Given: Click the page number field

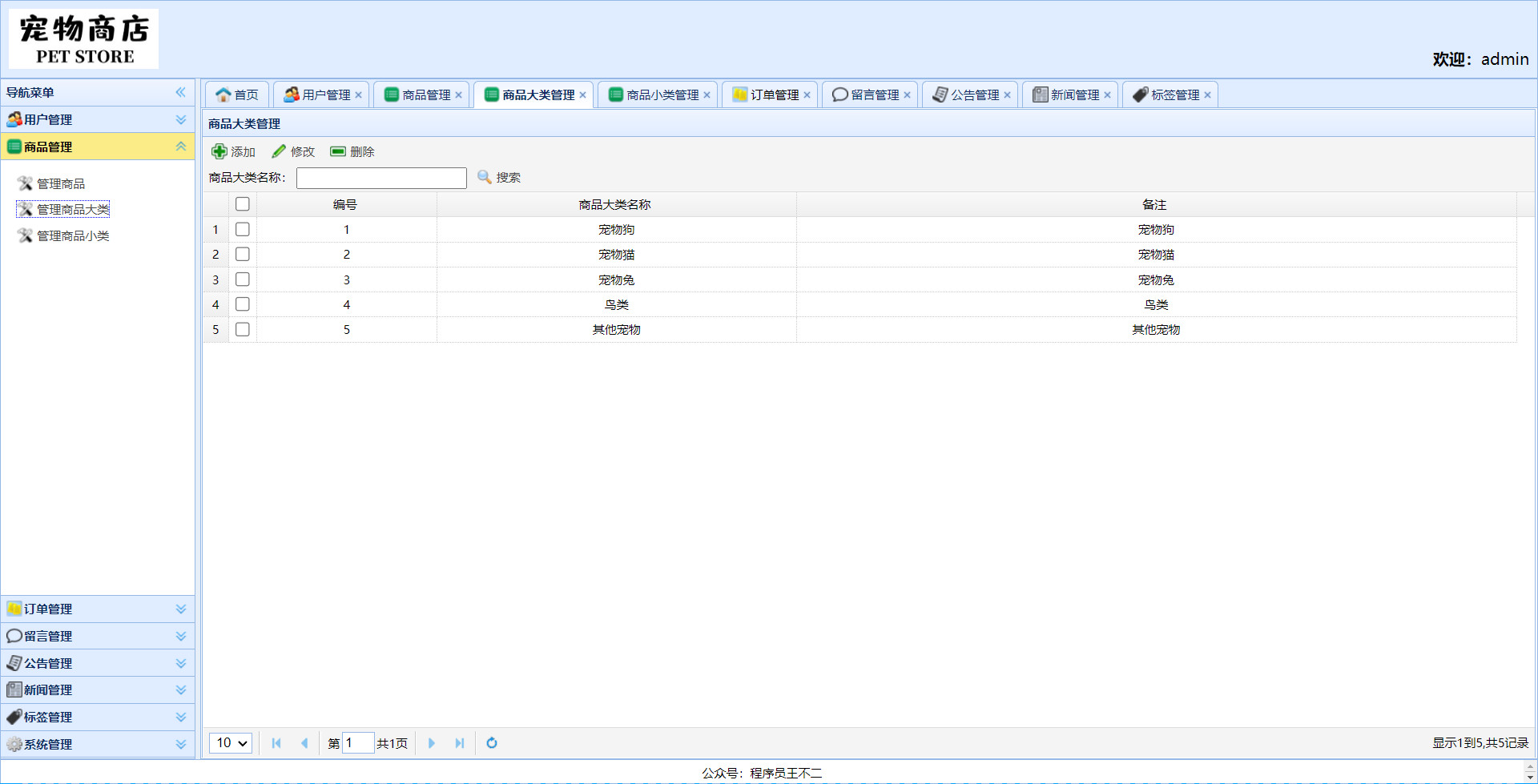Looking at the screenshot, I should coord(358,743).
